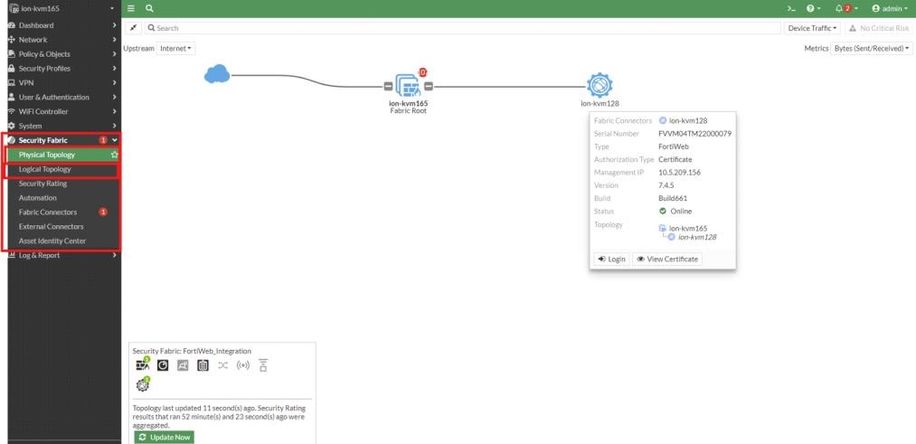Click the grayed third legend device icon

pos(183,366)
